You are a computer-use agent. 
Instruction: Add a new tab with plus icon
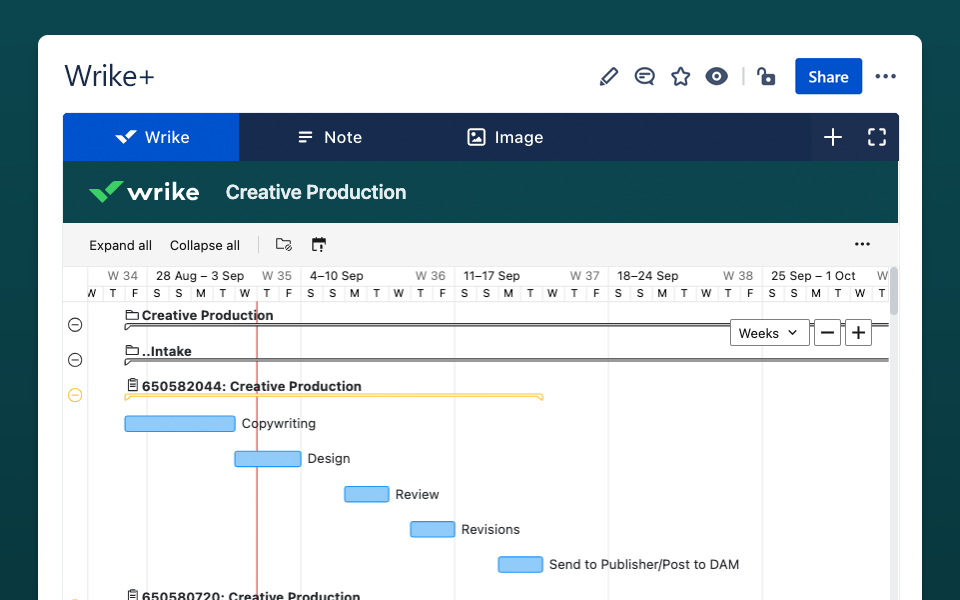click(x=833, y=137)
